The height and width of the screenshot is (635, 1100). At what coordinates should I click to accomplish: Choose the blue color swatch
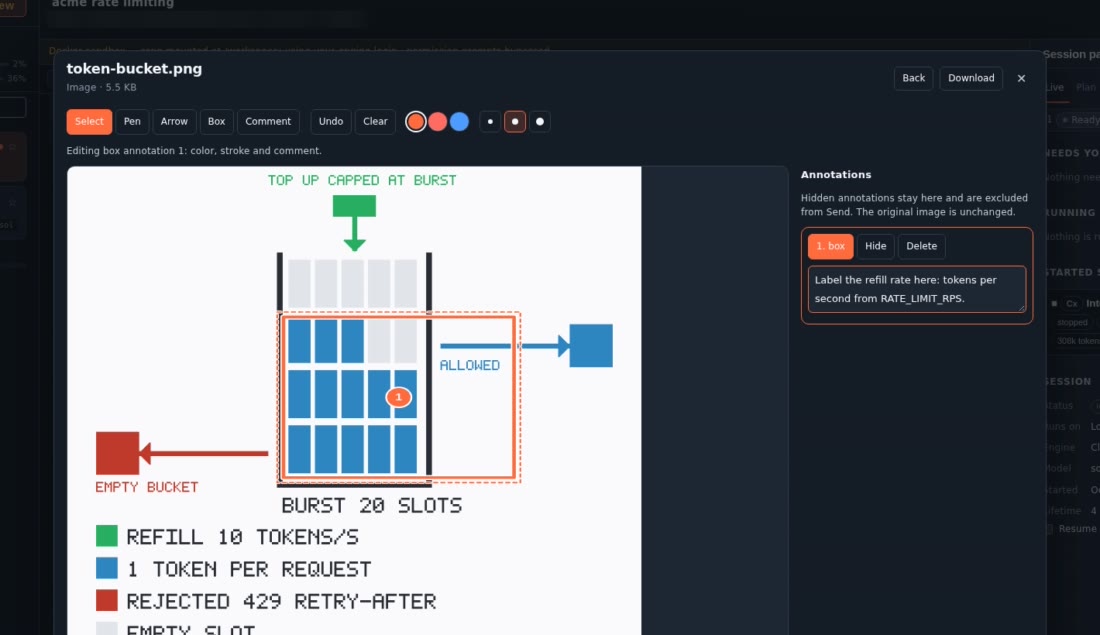(x=460, y=121)
